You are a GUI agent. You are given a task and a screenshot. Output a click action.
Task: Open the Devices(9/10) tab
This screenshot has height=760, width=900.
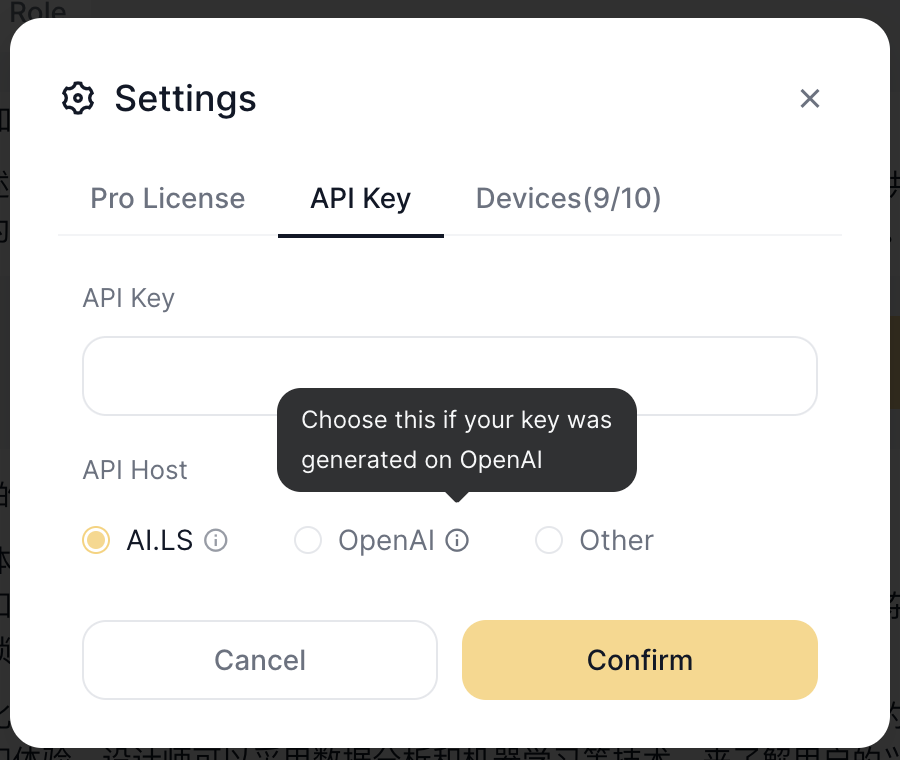[x=568, y=198]
